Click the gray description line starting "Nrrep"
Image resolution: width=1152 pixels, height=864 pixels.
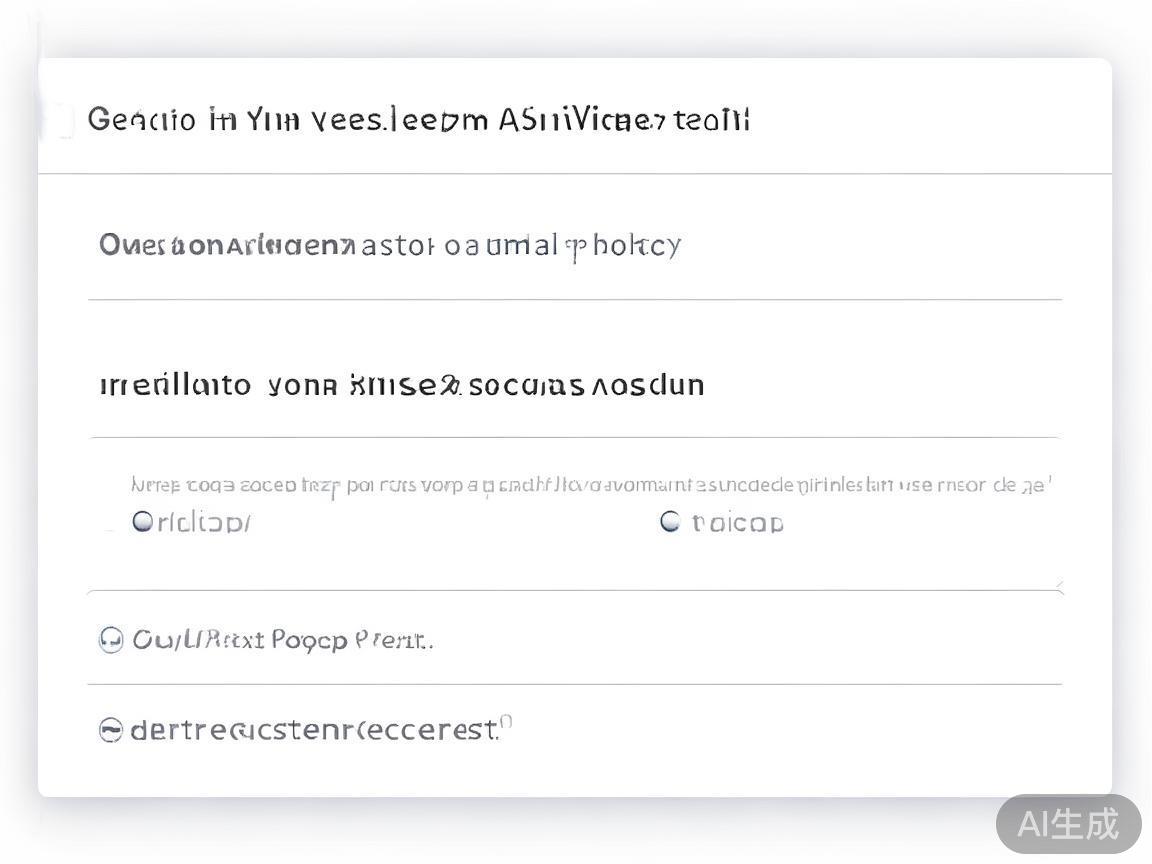click(x=590, y=486)
